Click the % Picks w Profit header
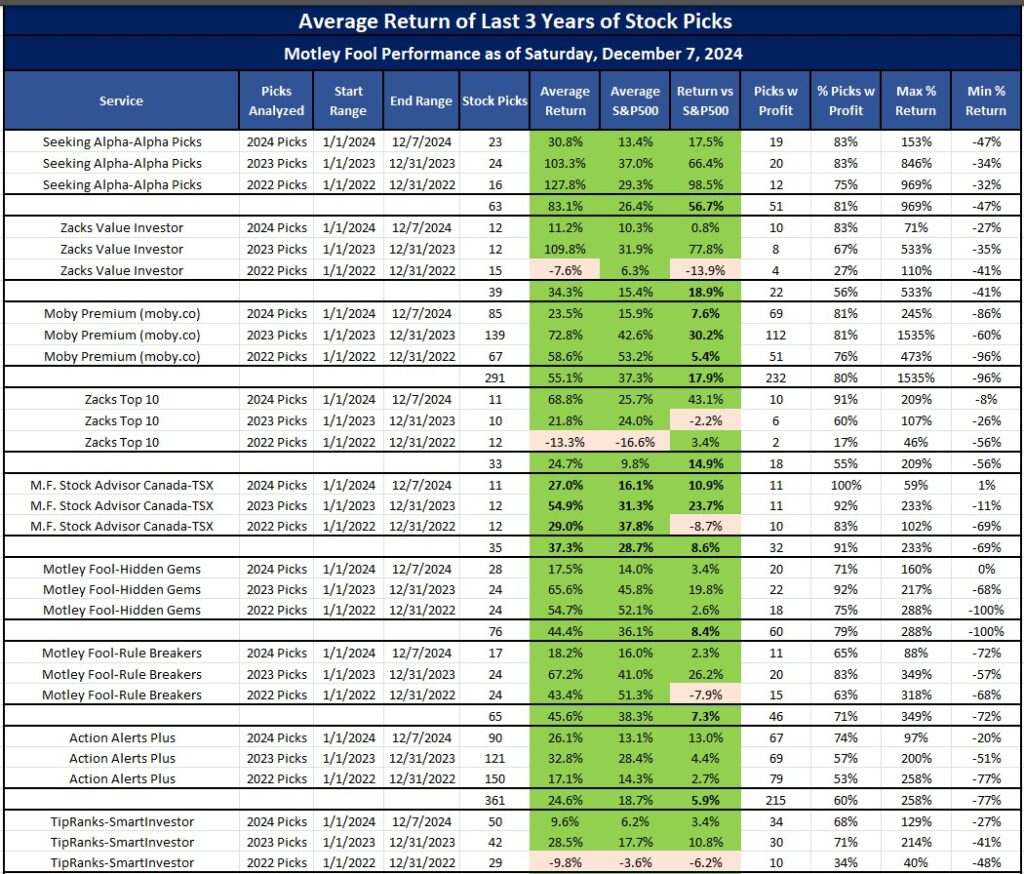The image size is (1024, 874). point(845,100)
